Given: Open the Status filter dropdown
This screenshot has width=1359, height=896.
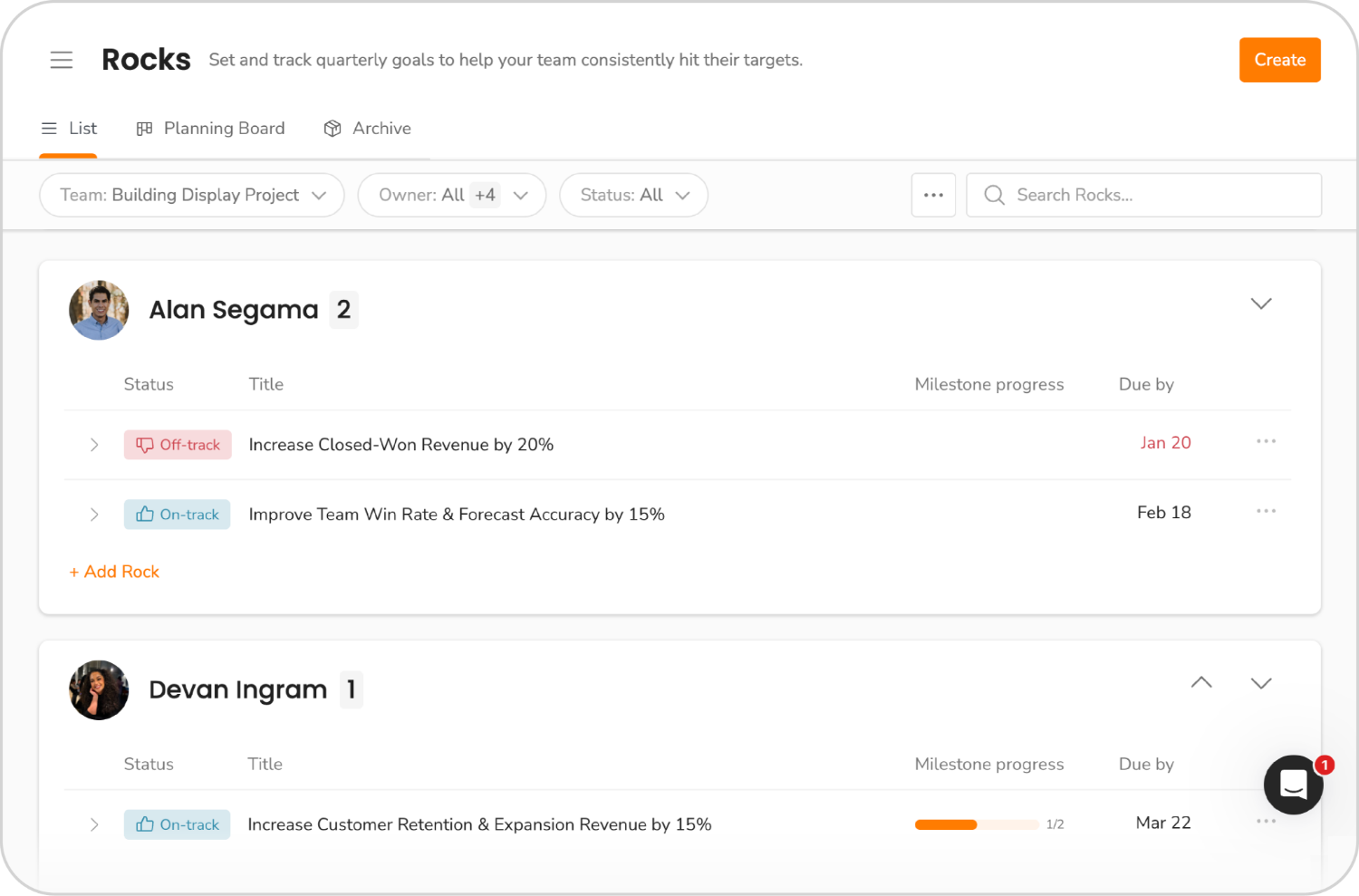Looking at the screenshot, I should coord(633,195).
